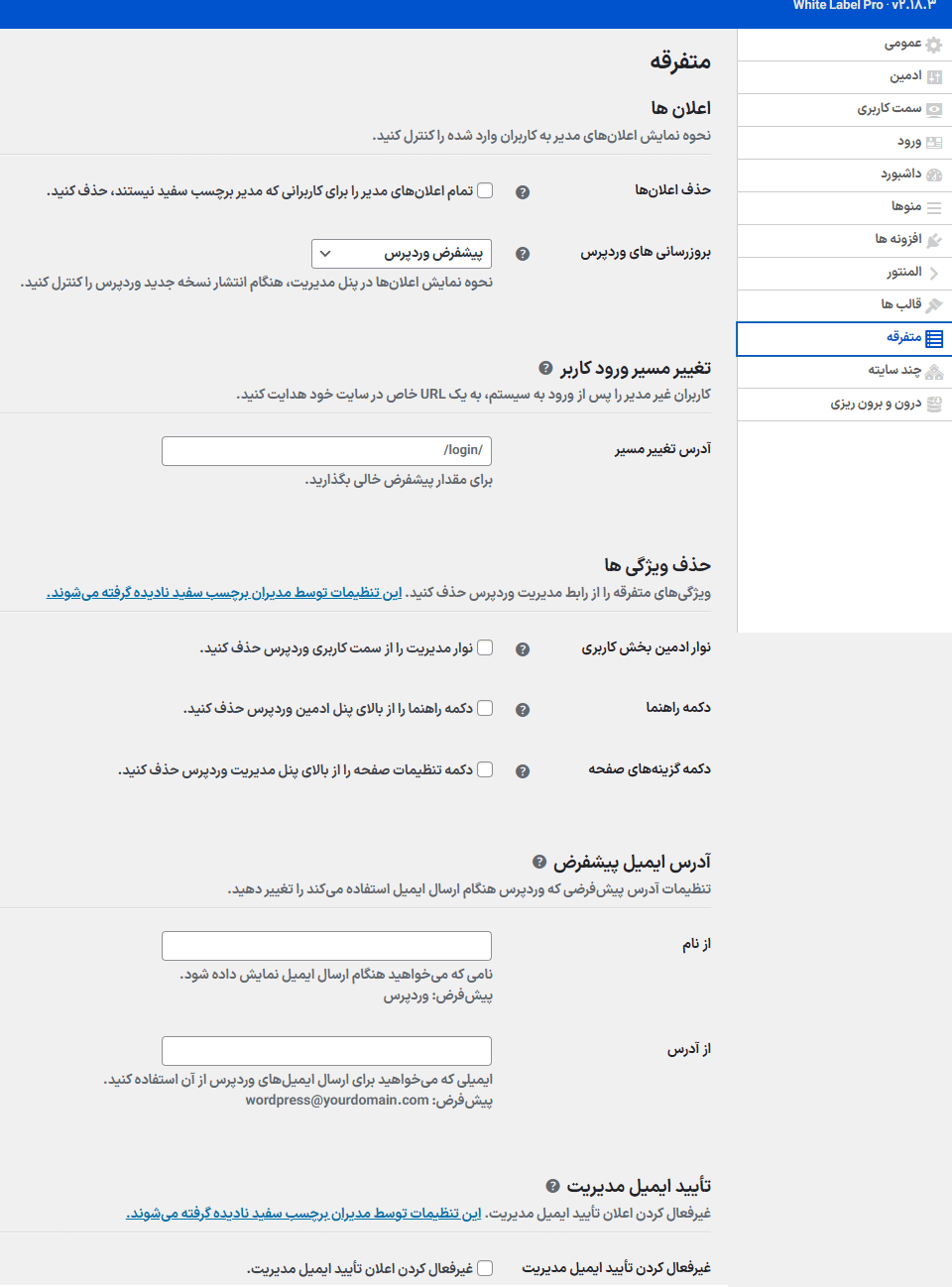Toggle the نوار مدیریت removal checkbox
Screen dimensions: 952x1287
tap(485, 647)
